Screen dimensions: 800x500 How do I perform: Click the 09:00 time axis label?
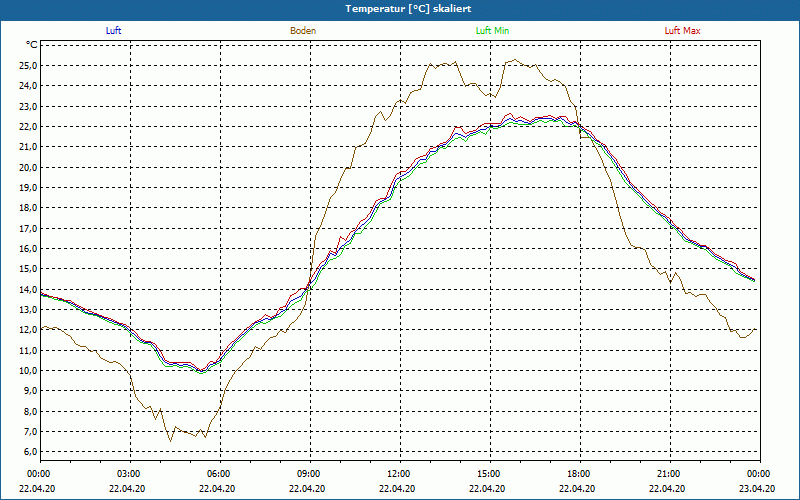pos(308,474)
